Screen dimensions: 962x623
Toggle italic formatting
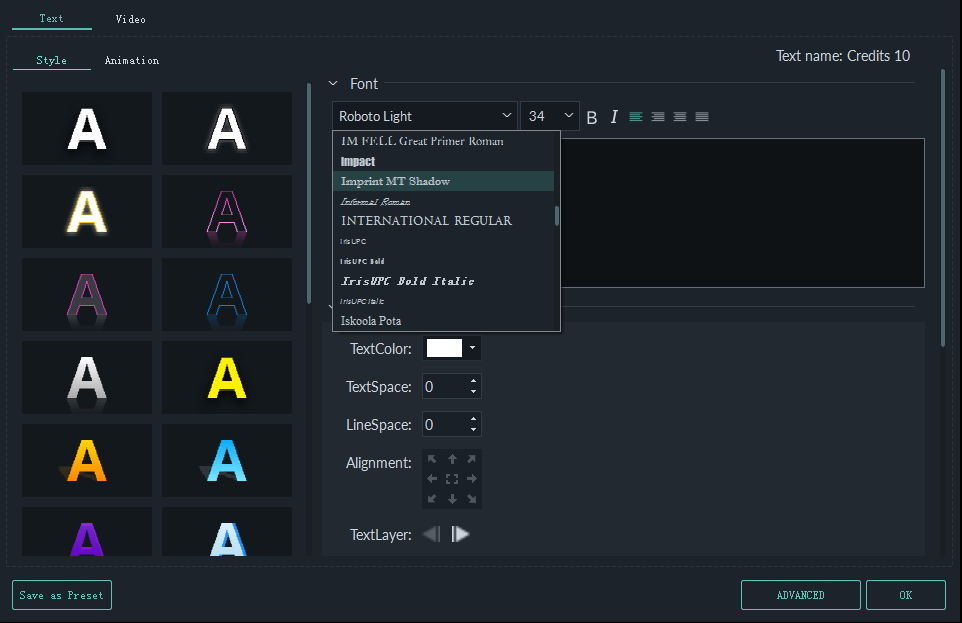coord(614,116)
